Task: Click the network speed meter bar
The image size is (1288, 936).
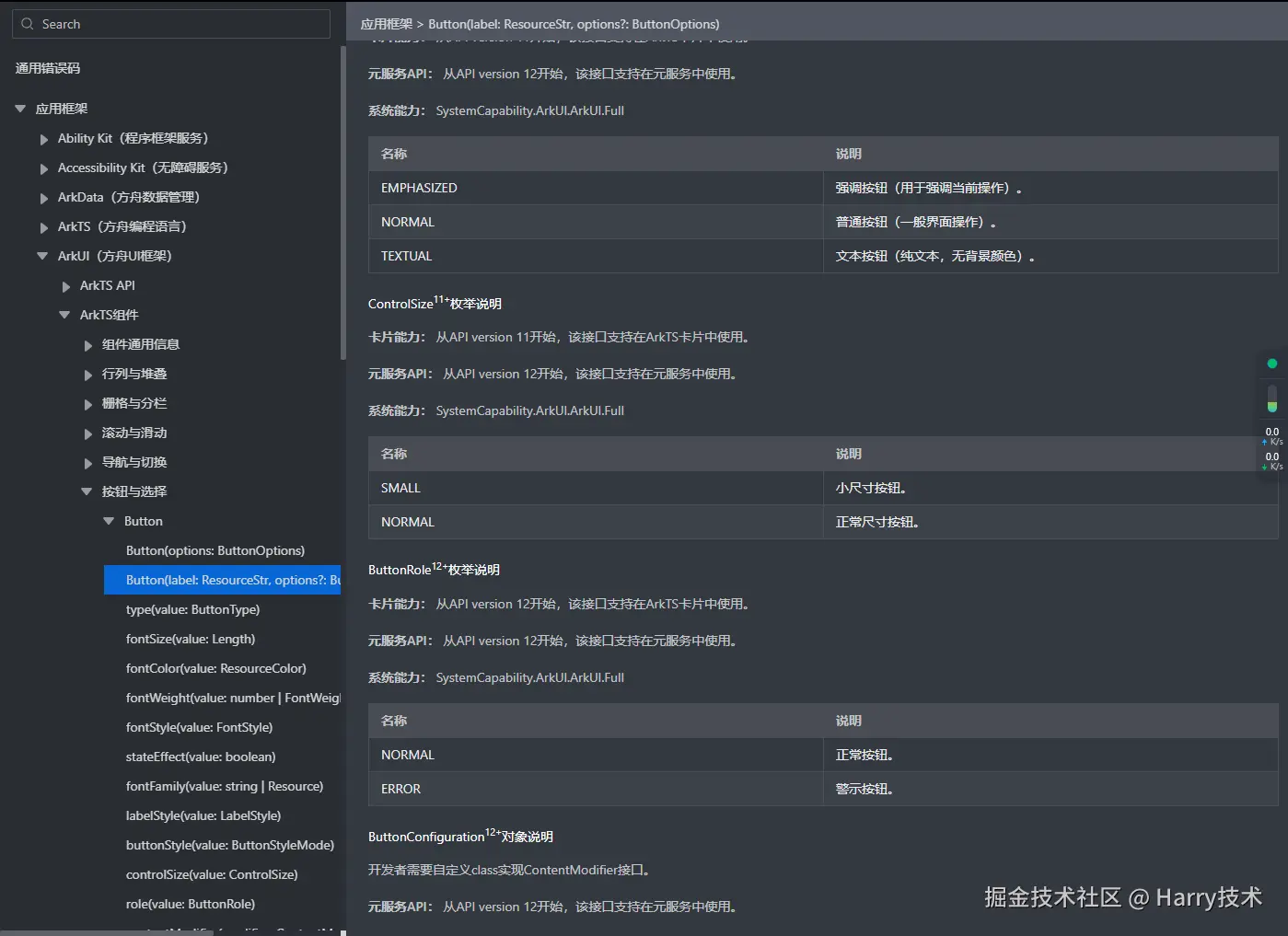Action: point(1272,399)
